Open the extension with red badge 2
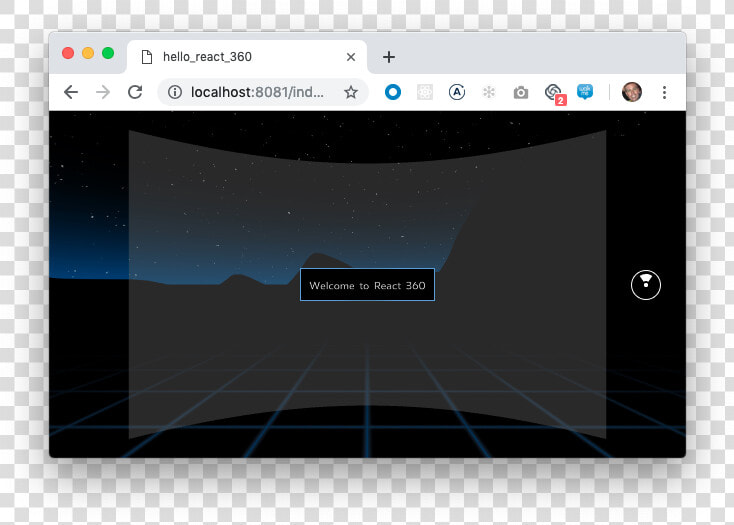The image size is (734, 525). click(x=555, y=94)
